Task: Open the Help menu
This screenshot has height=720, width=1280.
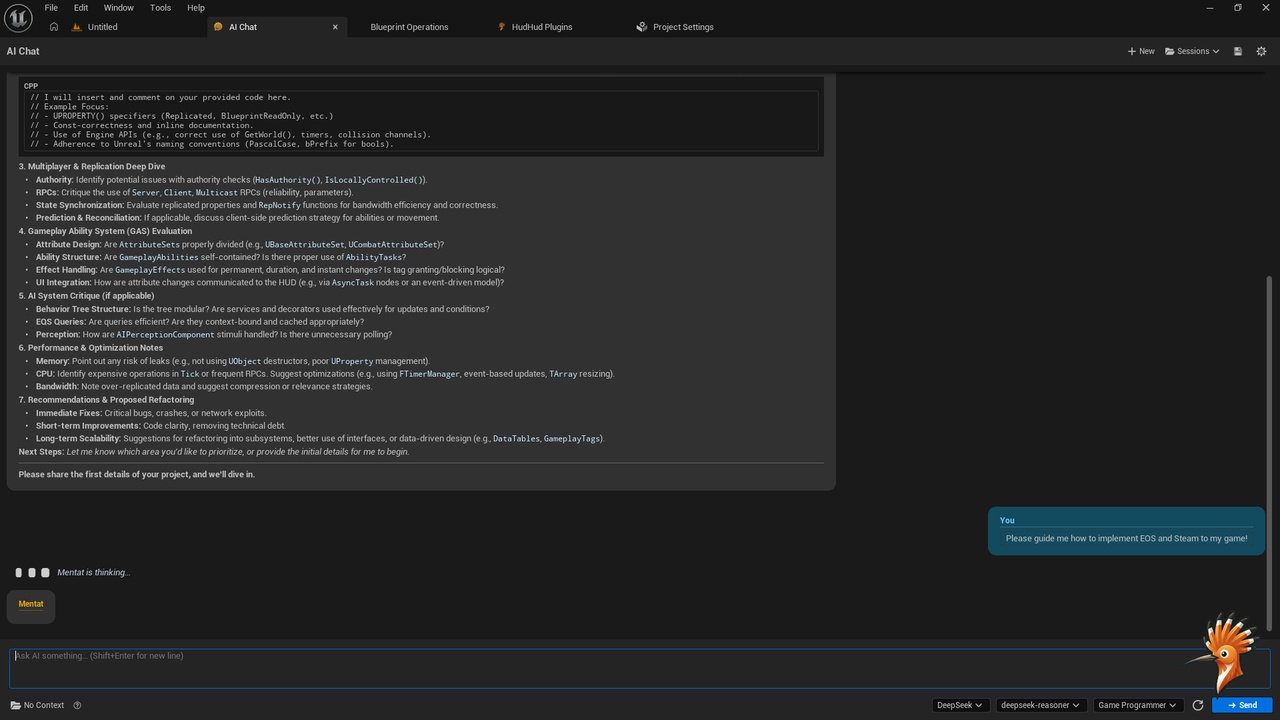Action: click(196, 7)
